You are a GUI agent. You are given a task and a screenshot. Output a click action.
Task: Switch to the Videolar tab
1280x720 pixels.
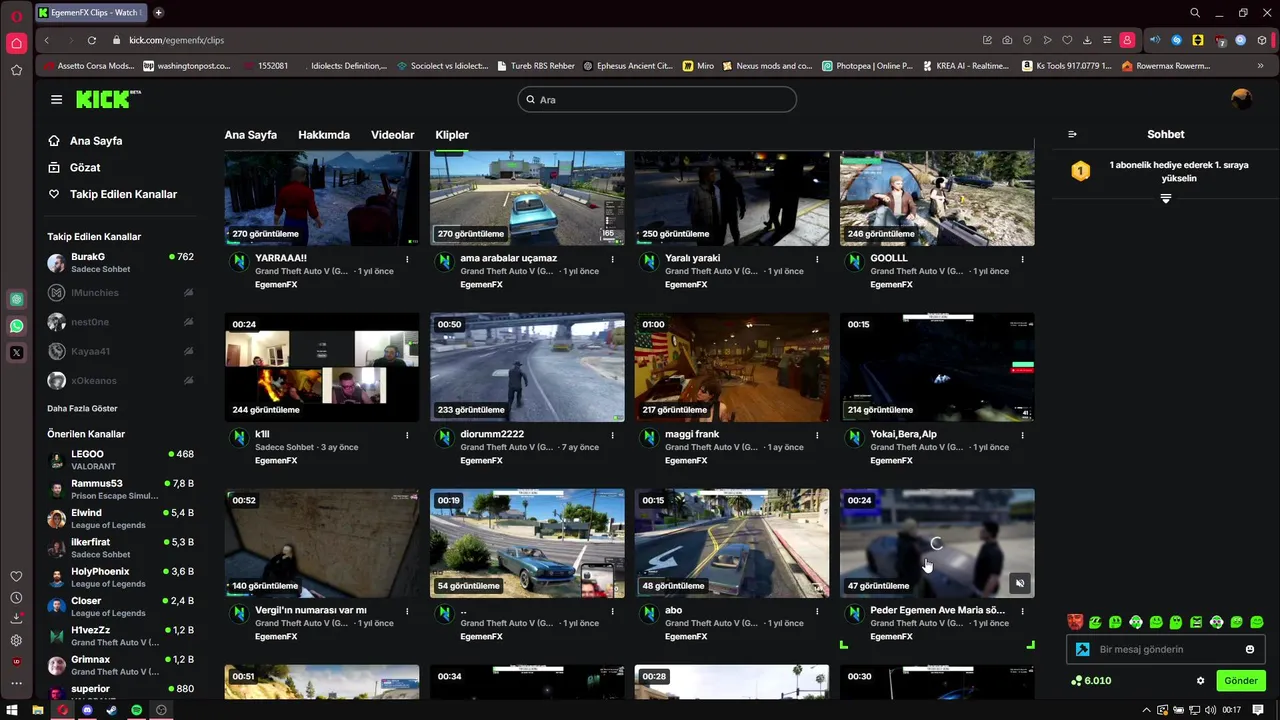click(x=392, y=134)
